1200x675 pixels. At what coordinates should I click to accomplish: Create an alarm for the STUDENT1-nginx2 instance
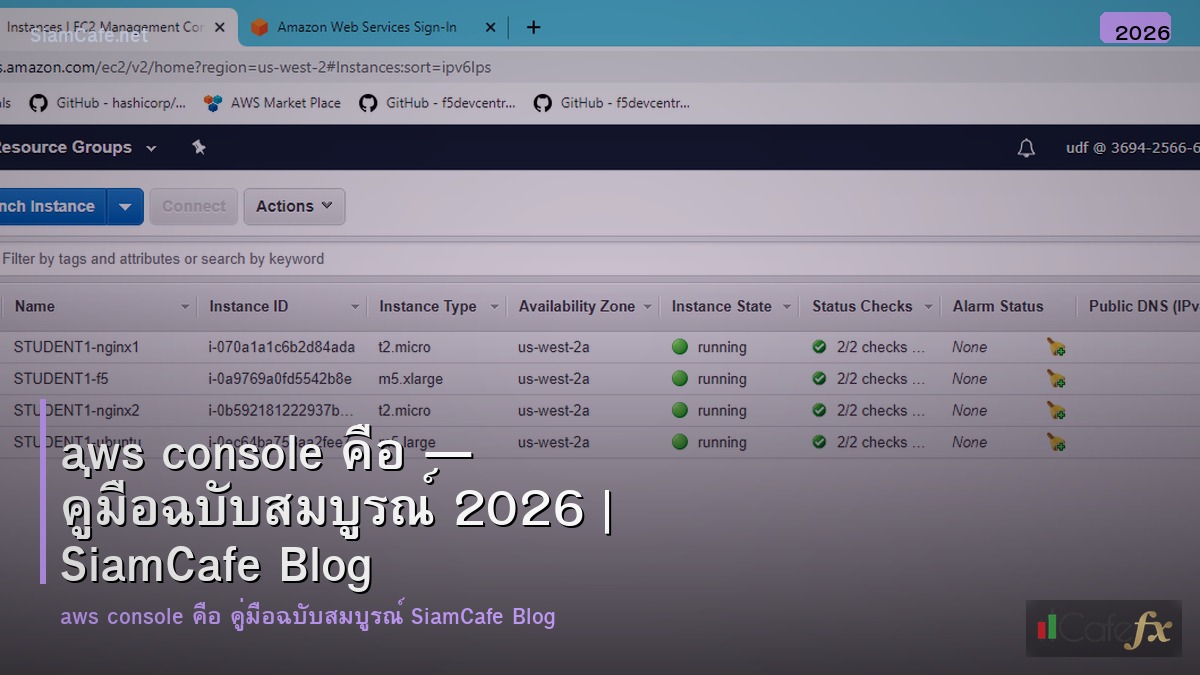(x=1056, y=410)
